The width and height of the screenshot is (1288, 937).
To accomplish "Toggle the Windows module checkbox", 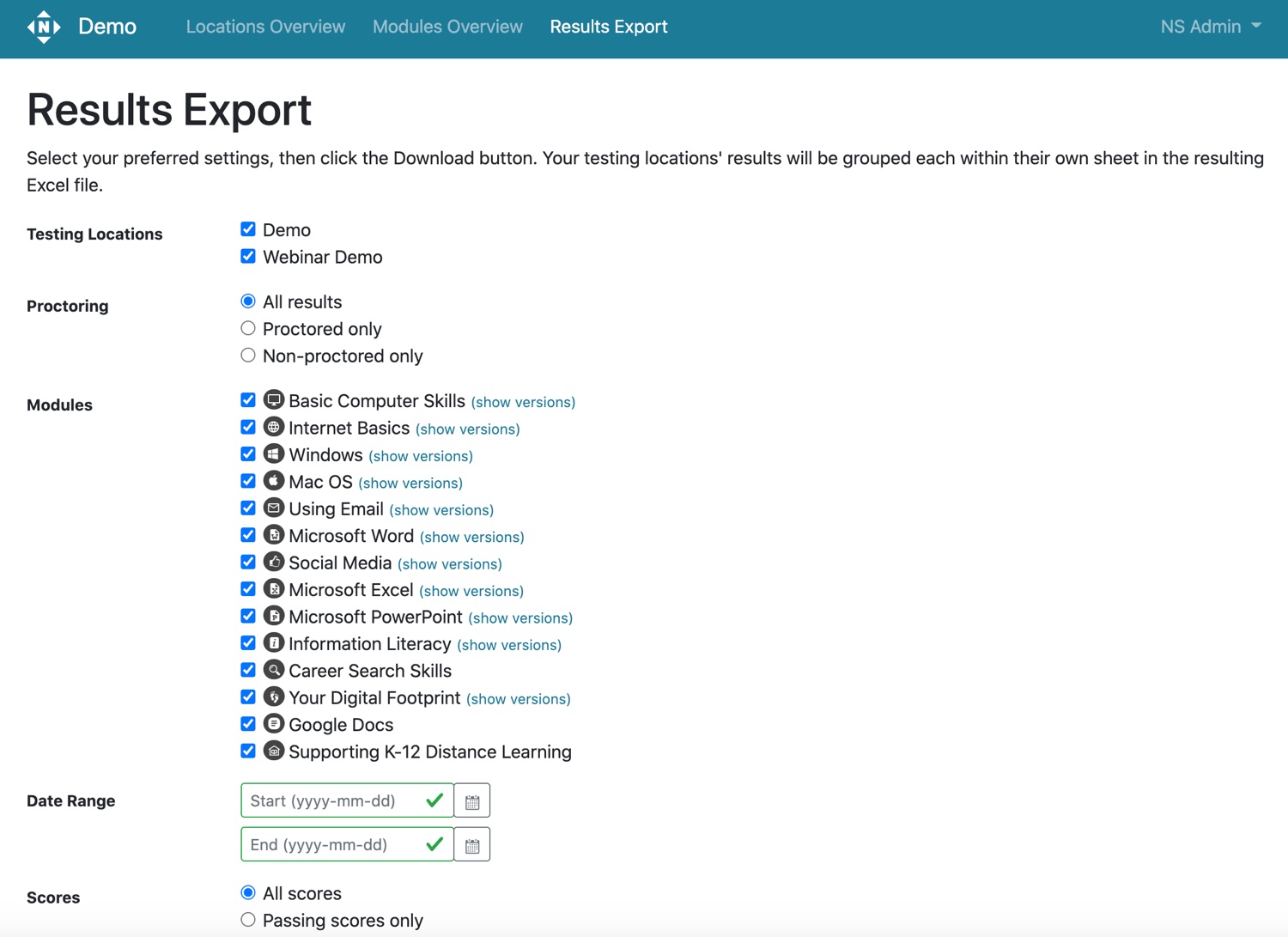I will click(x=248, y=453).
